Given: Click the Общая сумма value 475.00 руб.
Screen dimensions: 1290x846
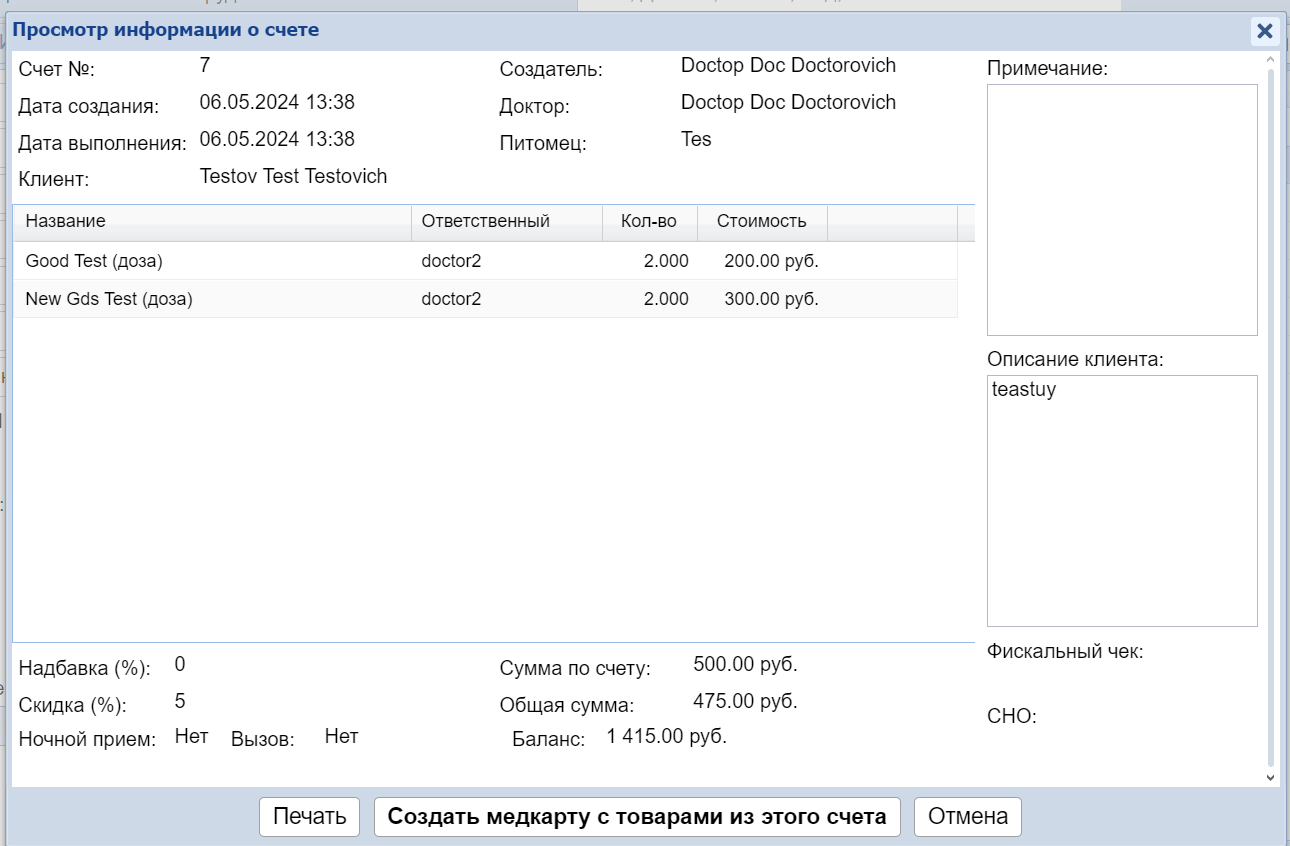Looking at the screenshot, I should click(745, 702).
